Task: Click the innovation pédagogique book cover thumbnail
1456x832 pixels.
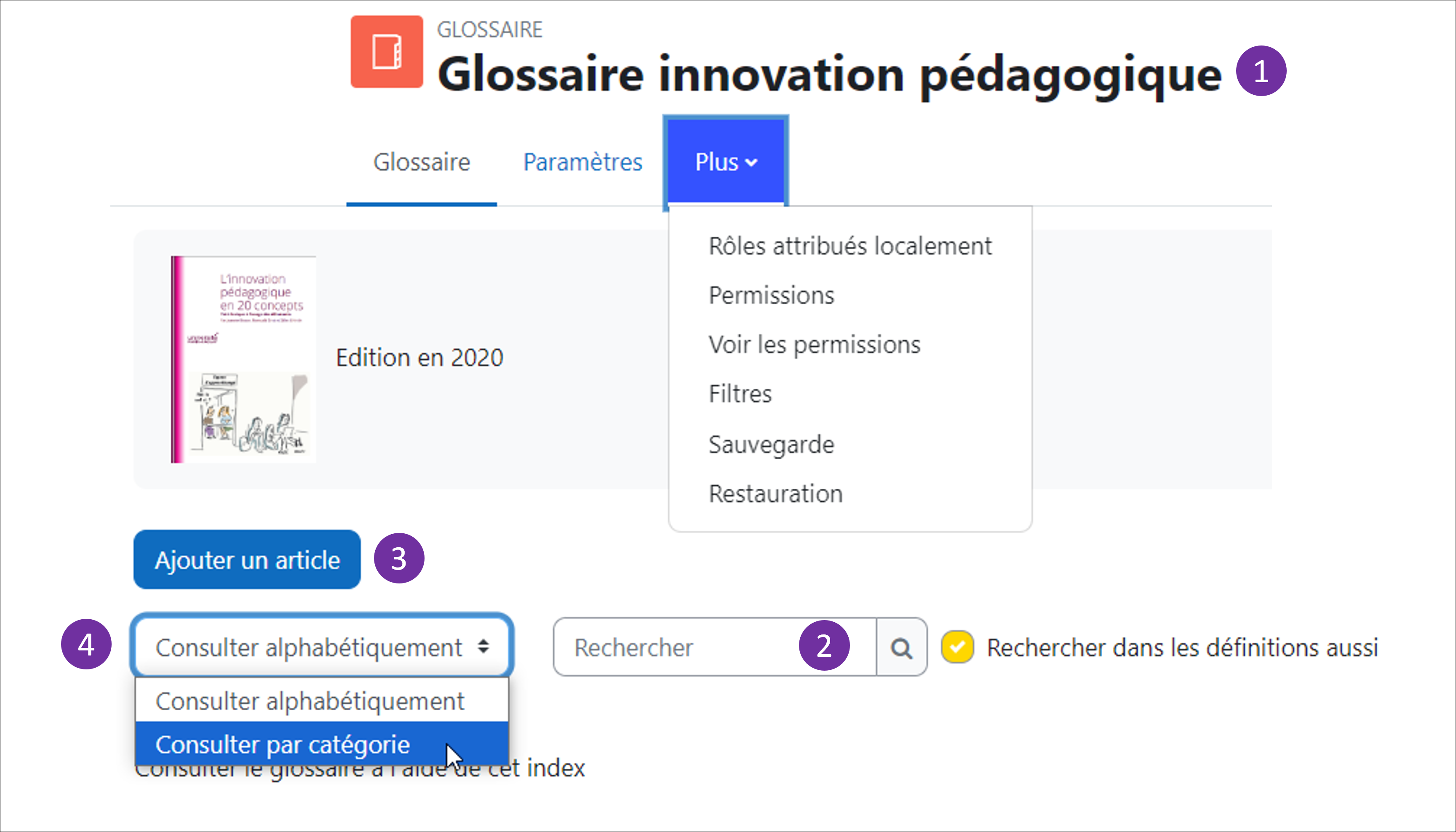Action: [x=243, y=359]
